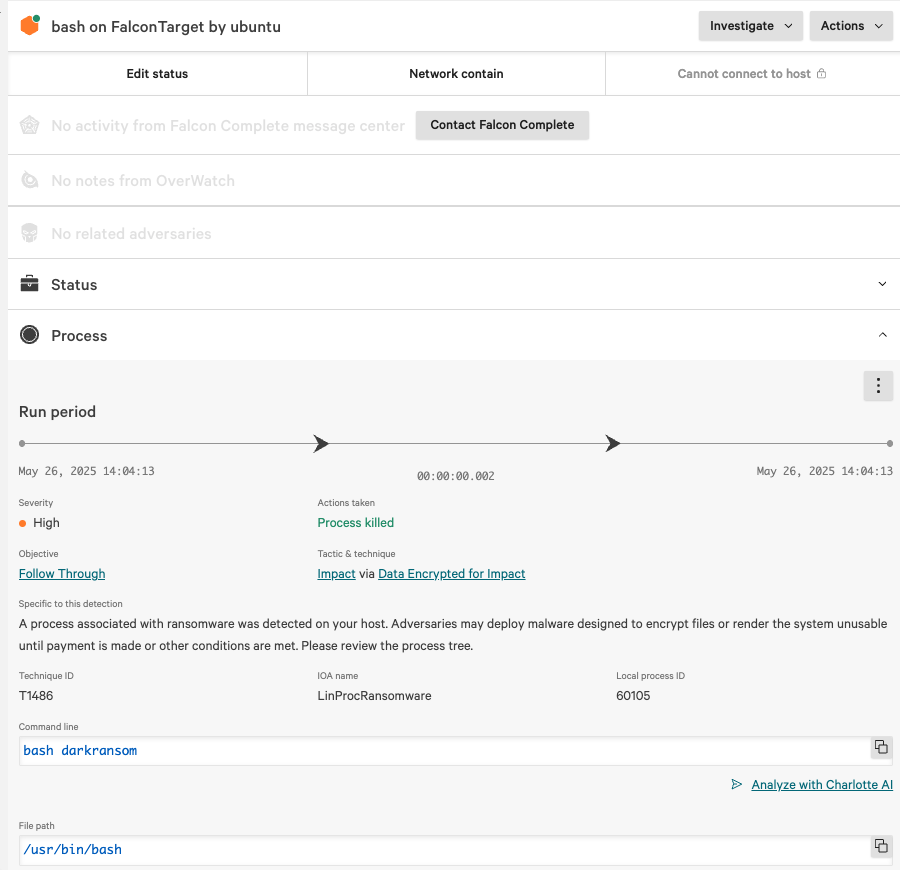
Task: Click the Charlotte AI send arrow icon
Action: click(737, 785)
